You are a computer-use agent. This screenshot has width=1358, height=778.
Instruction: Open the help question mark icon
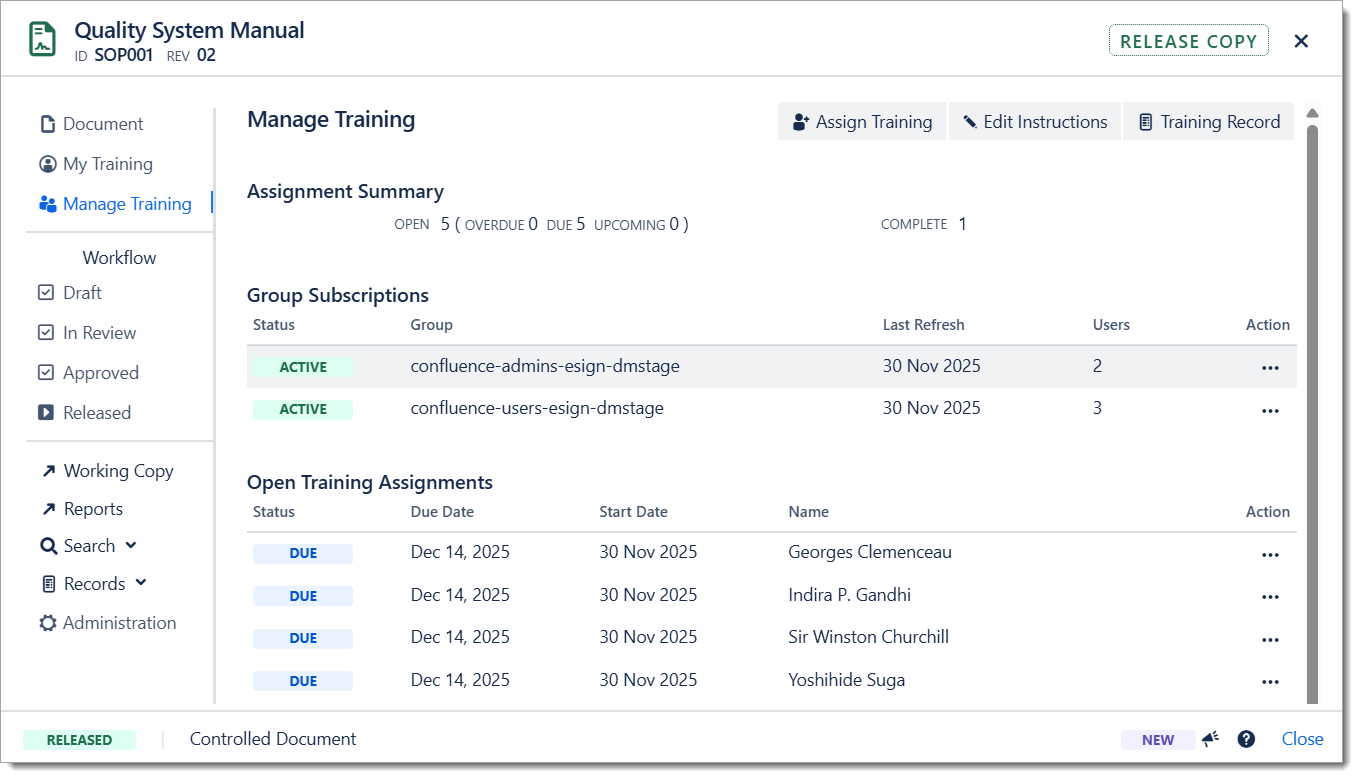pyautogui.click(x=1246, y=739)
